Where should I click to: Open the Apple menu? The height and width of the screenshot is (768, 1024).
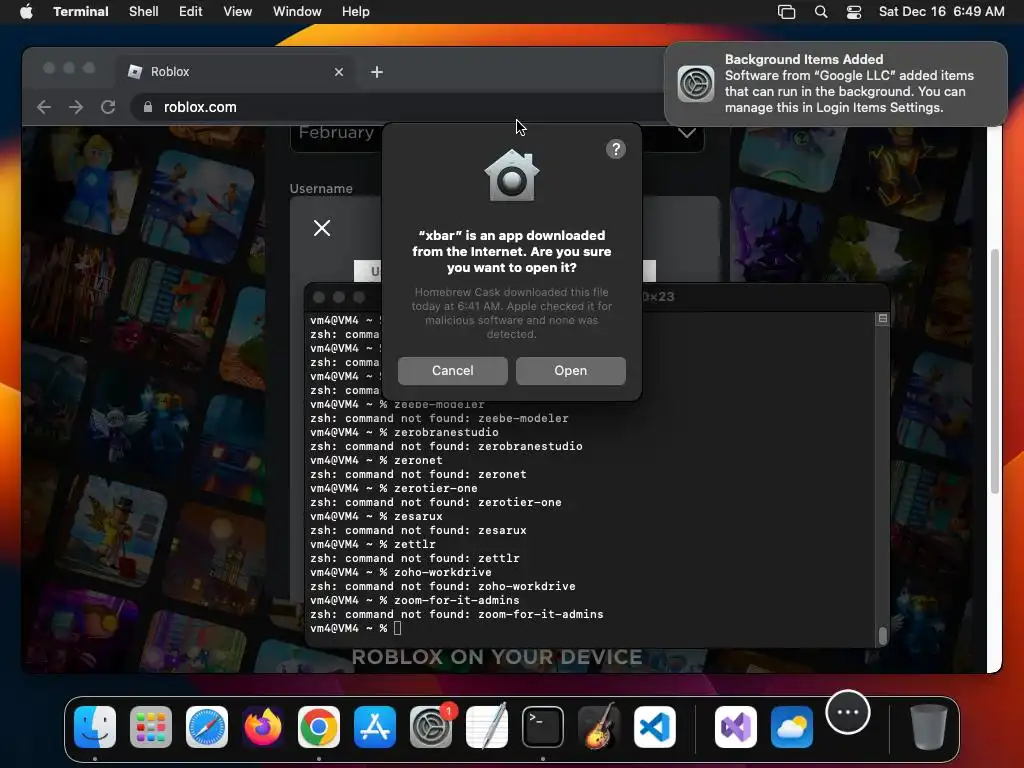[26, 11]
